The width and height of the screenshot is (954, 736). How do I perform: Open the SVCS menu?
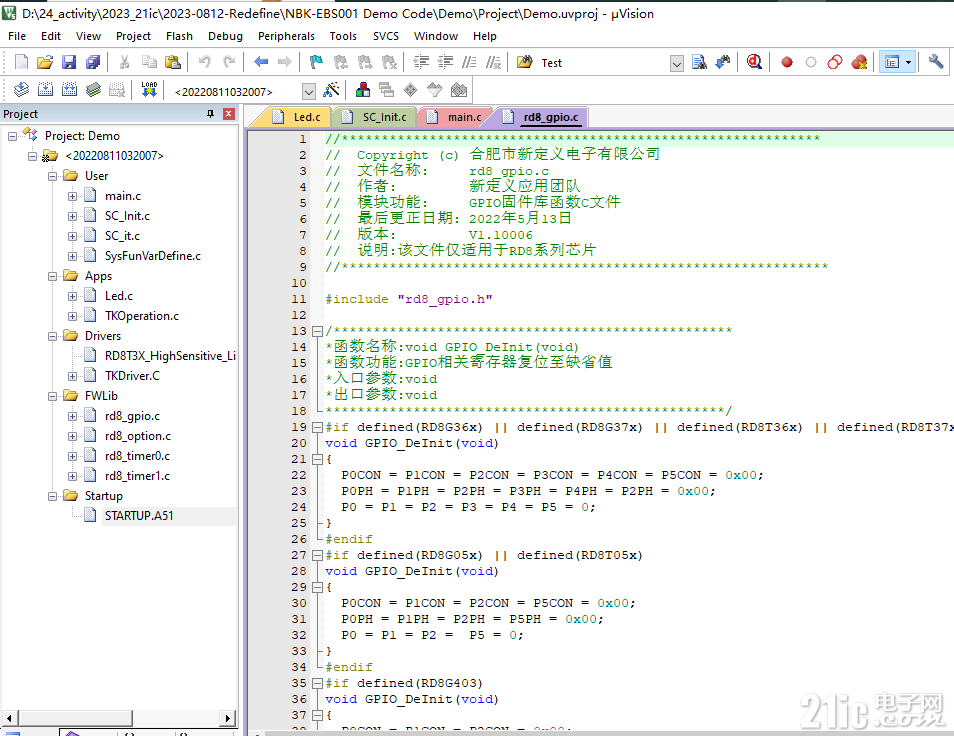tap(386, 36)
